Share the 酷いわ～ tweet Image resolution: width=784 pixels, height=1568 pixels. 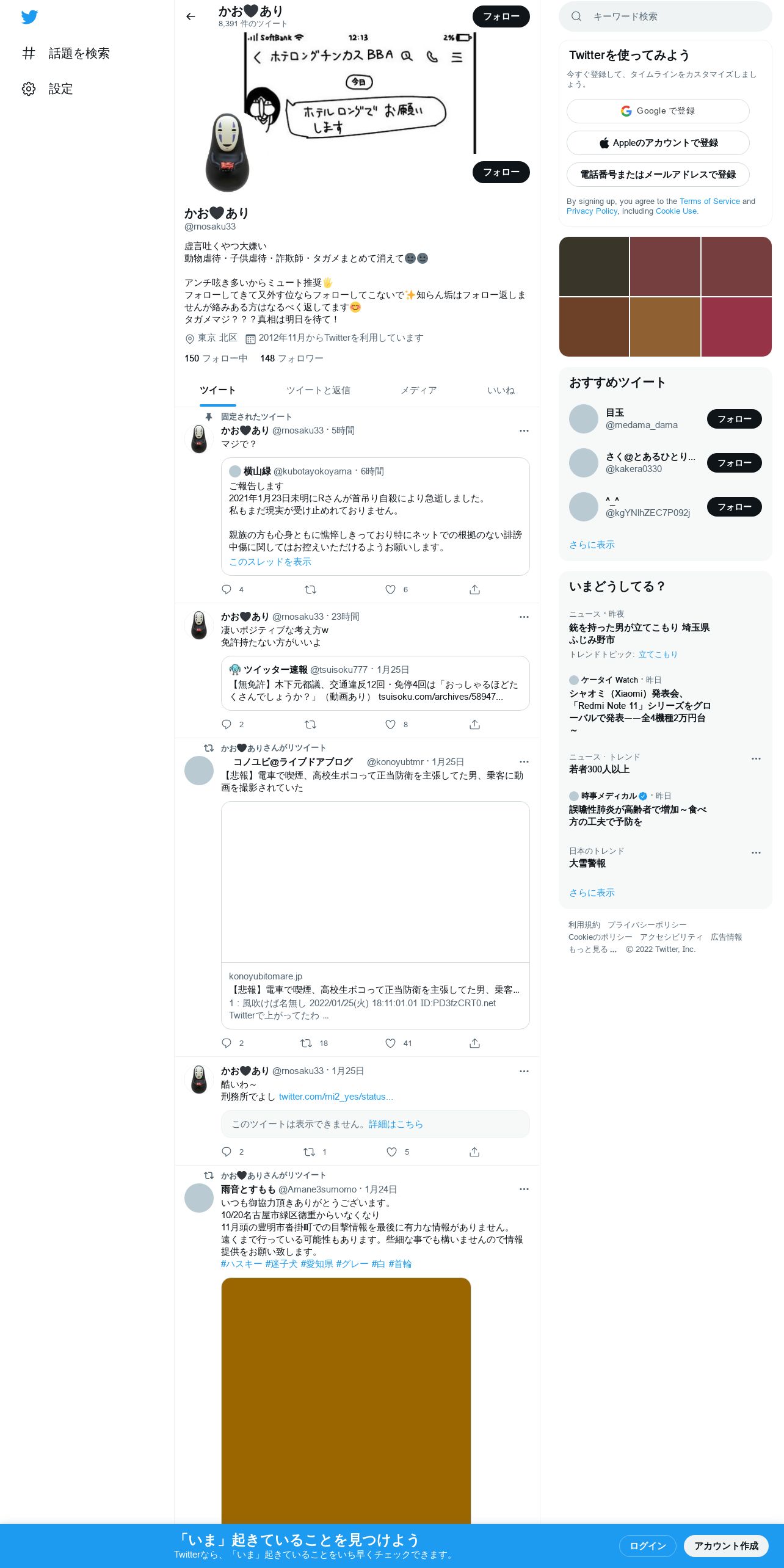coord(474,1152)
